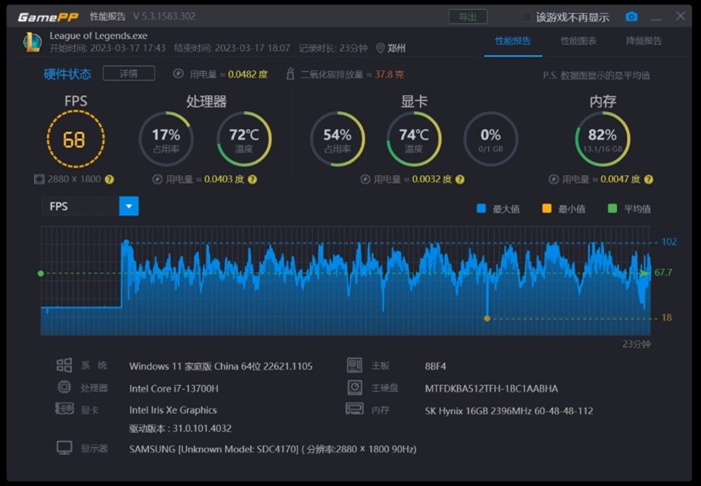This screenshot has height=486, width=701.
Task: Click the League of Legends game icon
Action: (32, 42)
